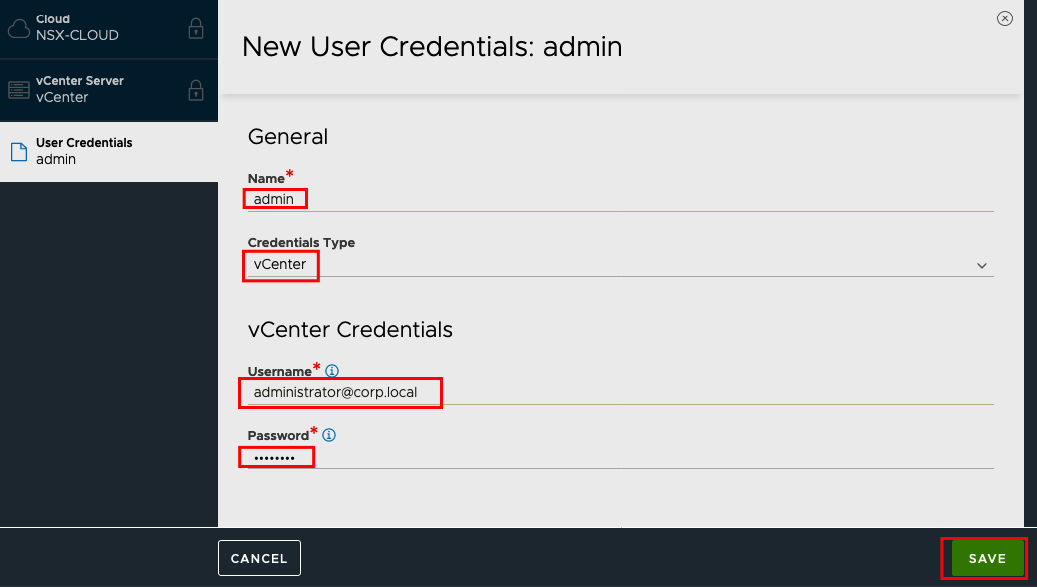The image size is (1037, 587).
Task: Focus the administrator@corp.local username field
Action: 620,392
